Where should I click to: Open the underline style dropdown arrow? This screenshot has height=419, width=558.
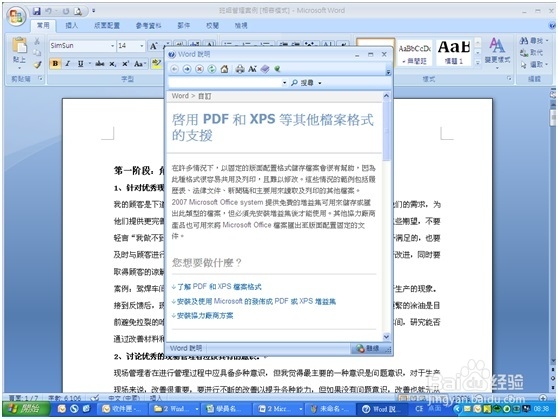(x=90, y=64)
